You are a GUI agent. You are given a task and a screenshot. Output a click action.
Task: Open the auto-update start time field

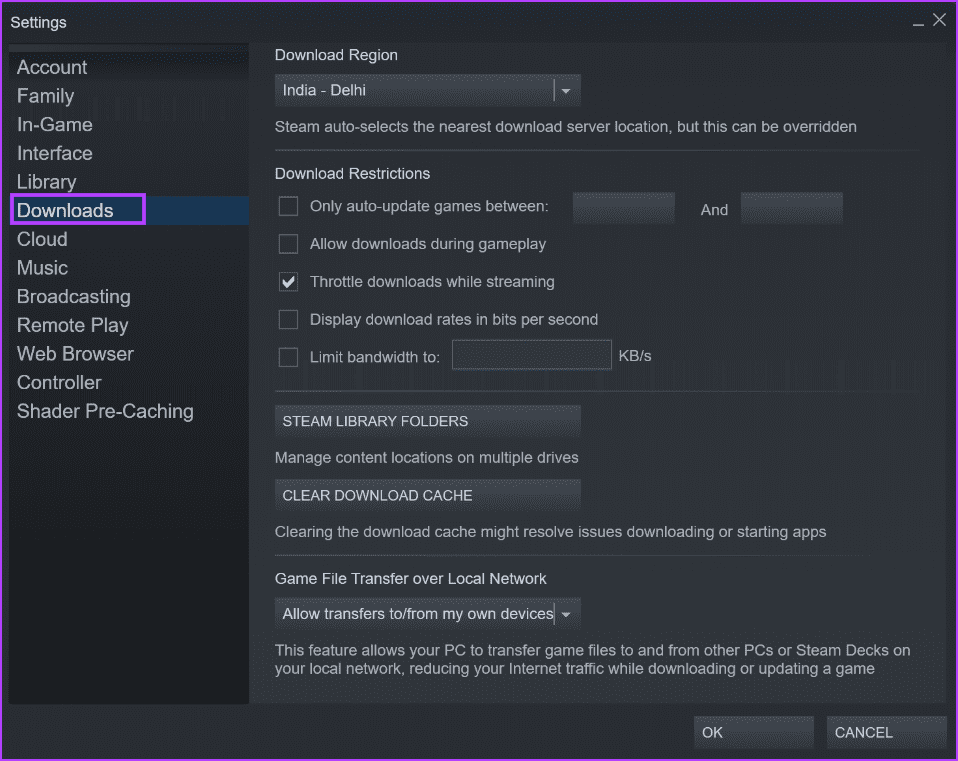point(624,208)
